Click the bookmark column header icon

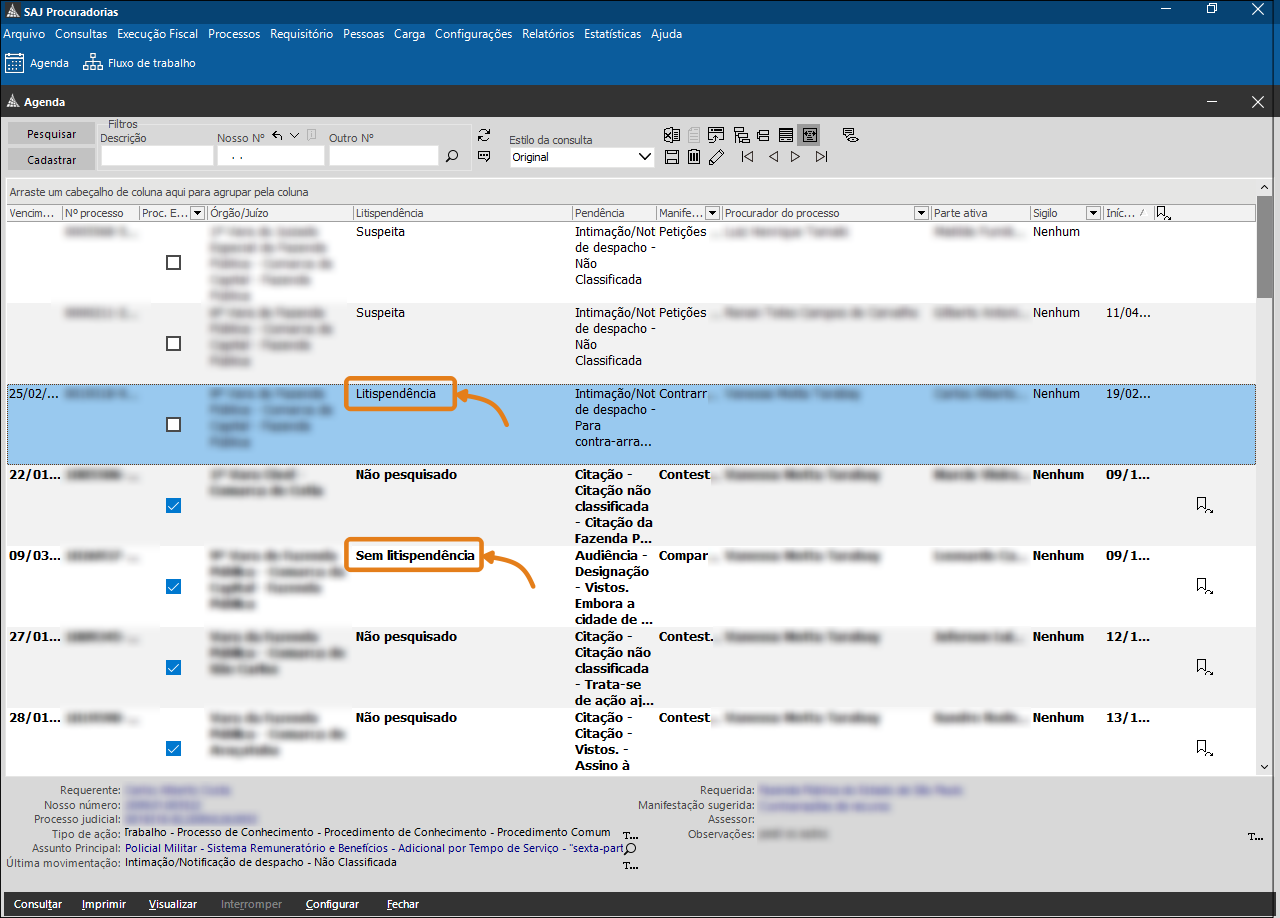point(1162,213)
